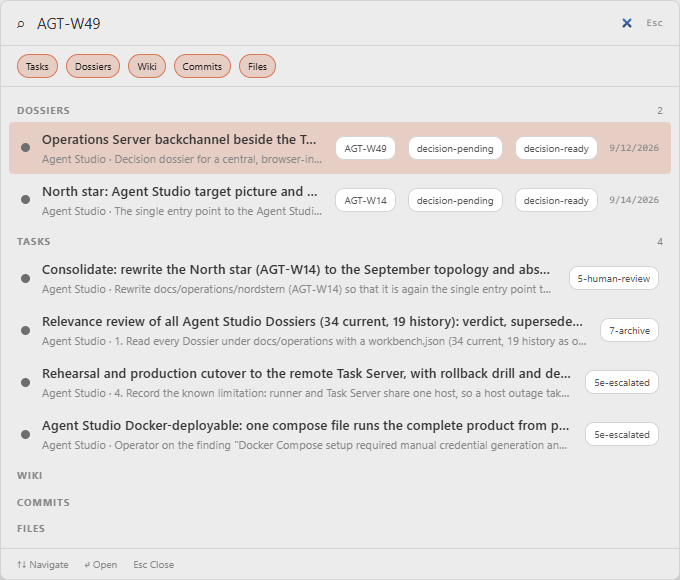Click status dot of Consolidate task
This screenshot has height=580, width=680.
click(x=26, y=278)
